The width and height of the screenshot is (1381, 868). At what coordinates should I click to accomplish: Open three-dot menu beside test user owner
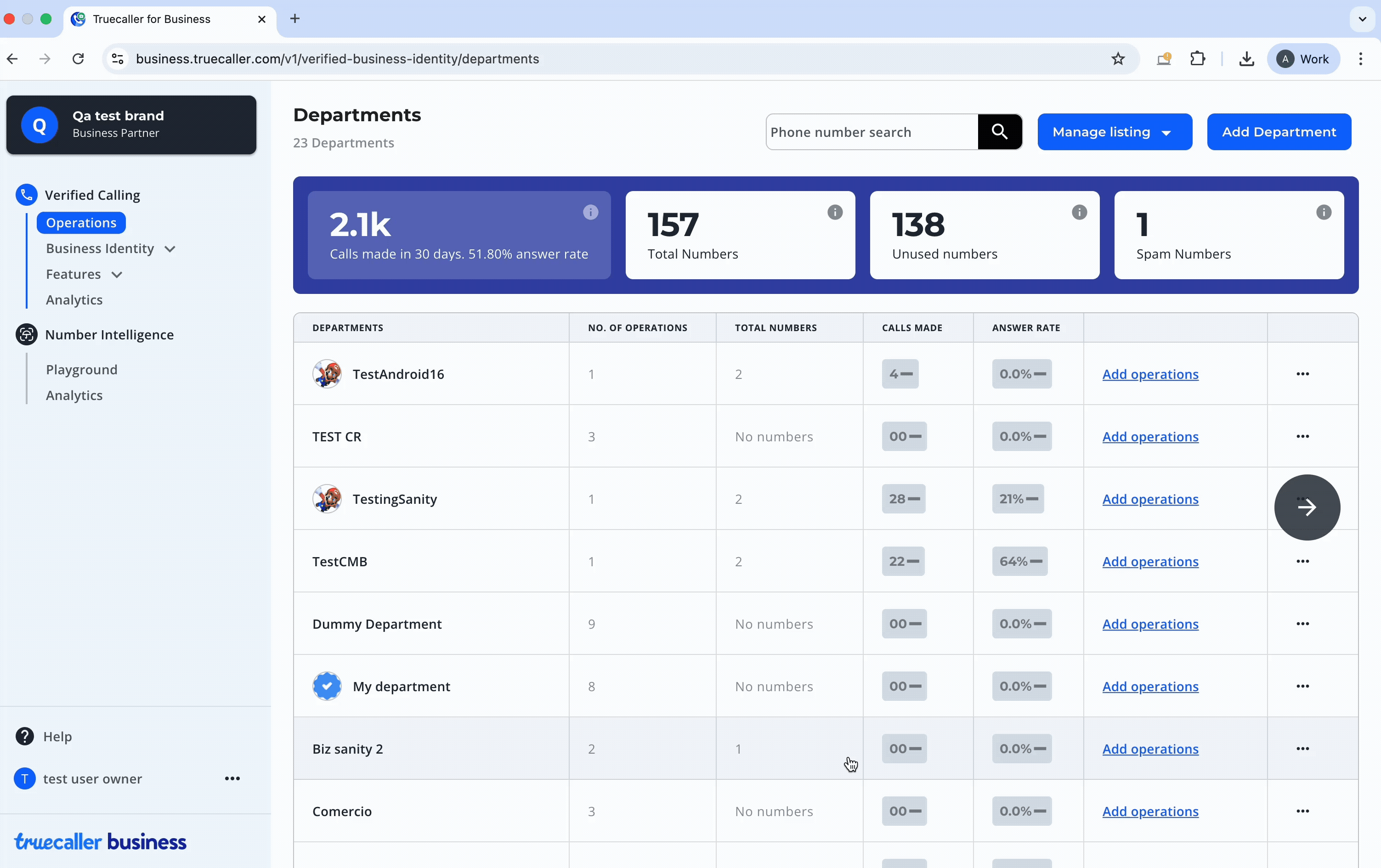tap(232, 778)
